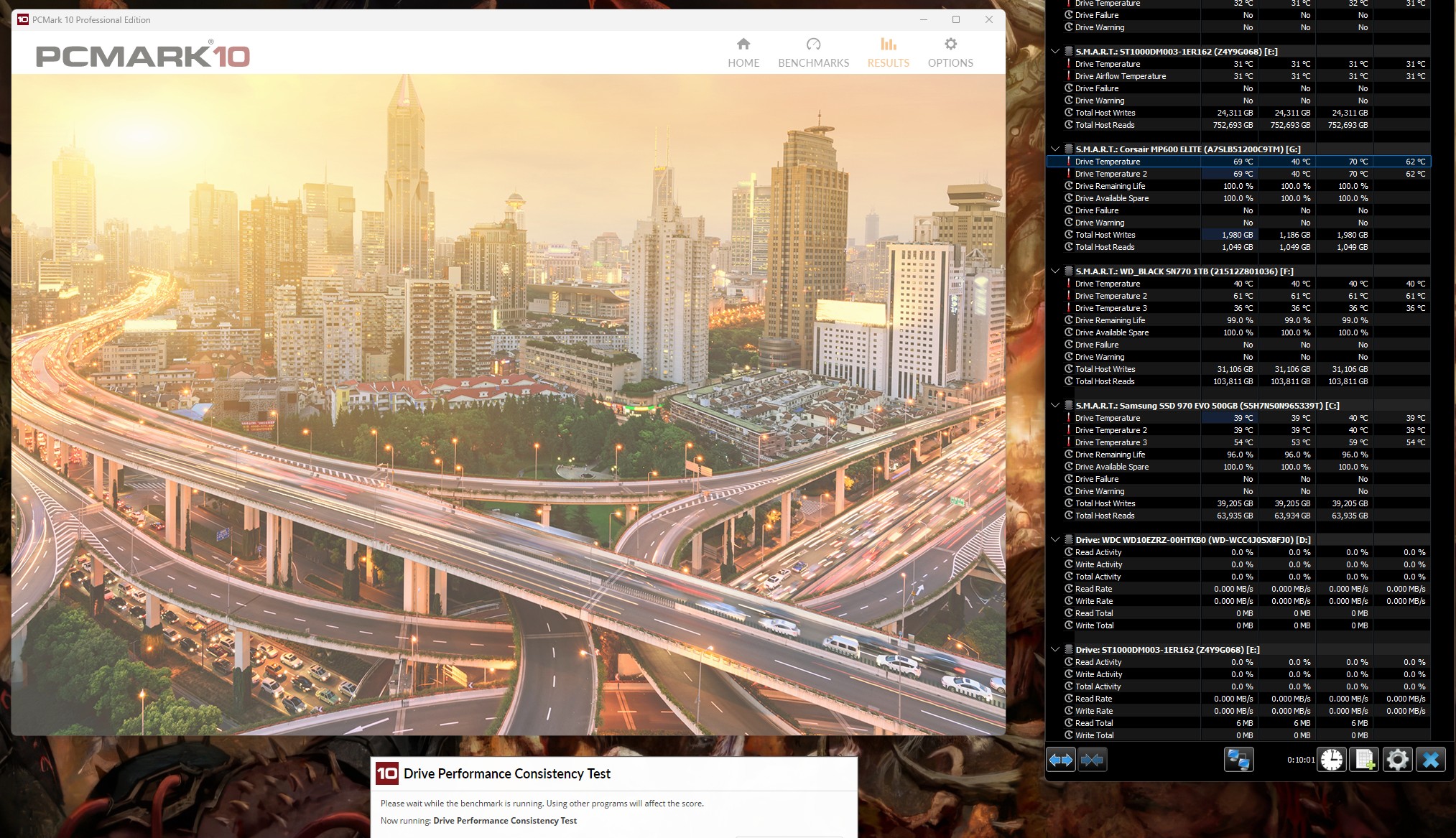Select WDC [D:] Total Activity row
Viewport: 1456px width, 838px height.
1239,577
